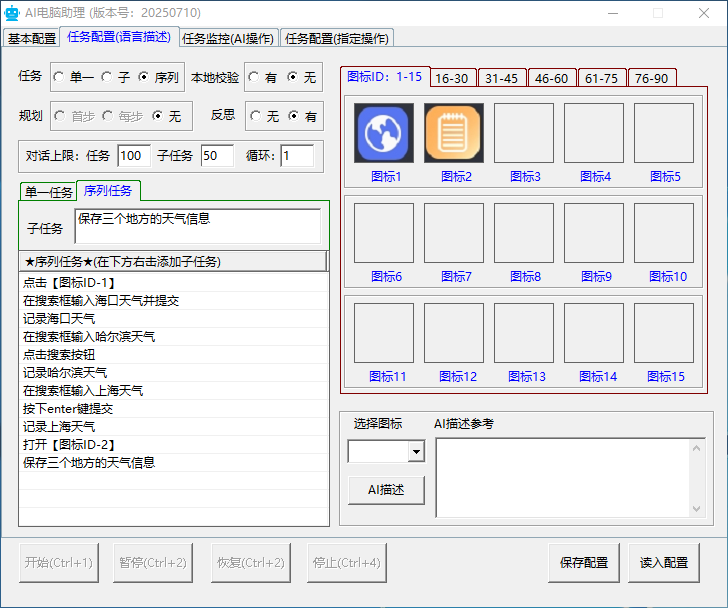Select the empty 图标15 icon slot

coord(664,333)
